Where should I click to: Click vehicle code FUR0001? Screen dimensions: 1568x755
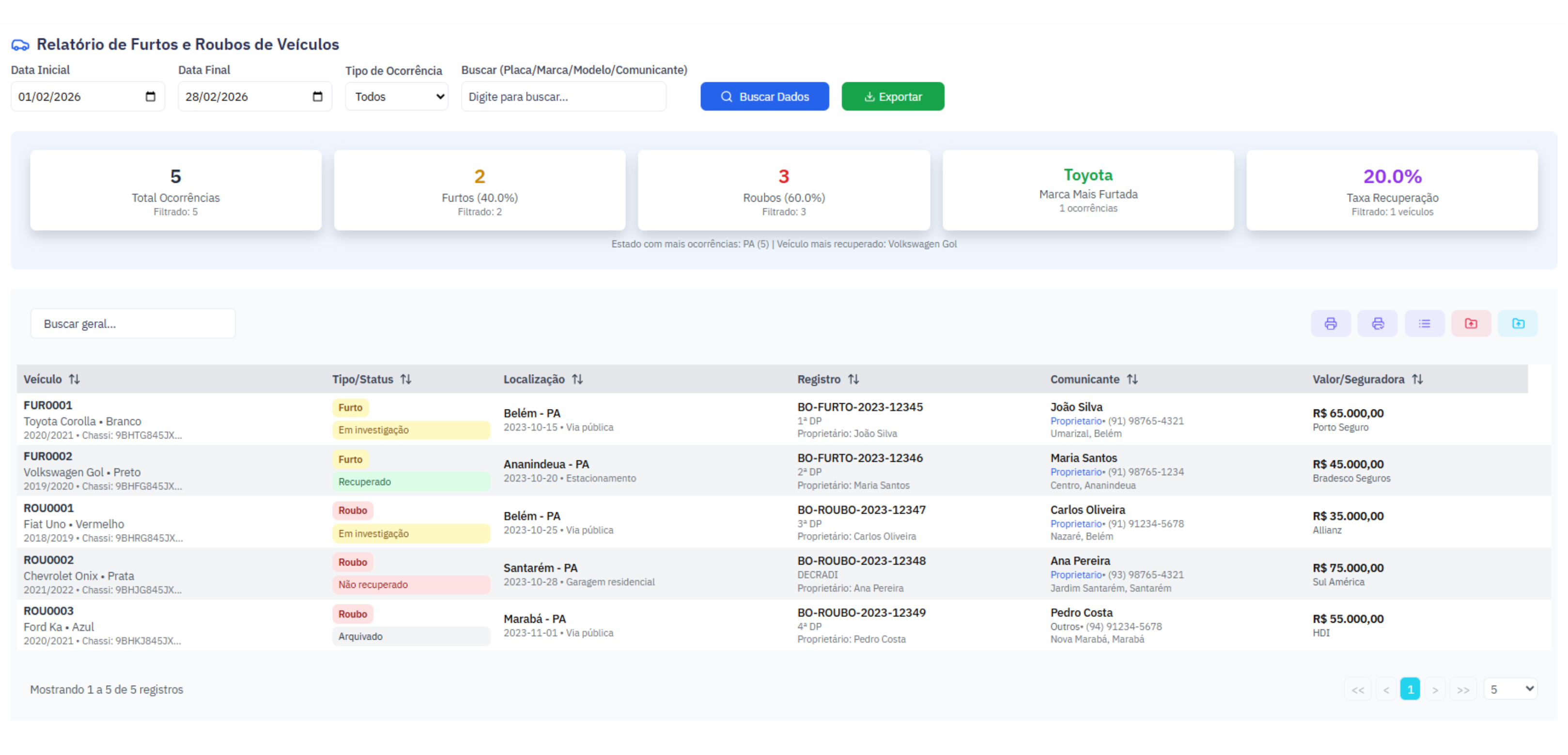click(48, 406)
